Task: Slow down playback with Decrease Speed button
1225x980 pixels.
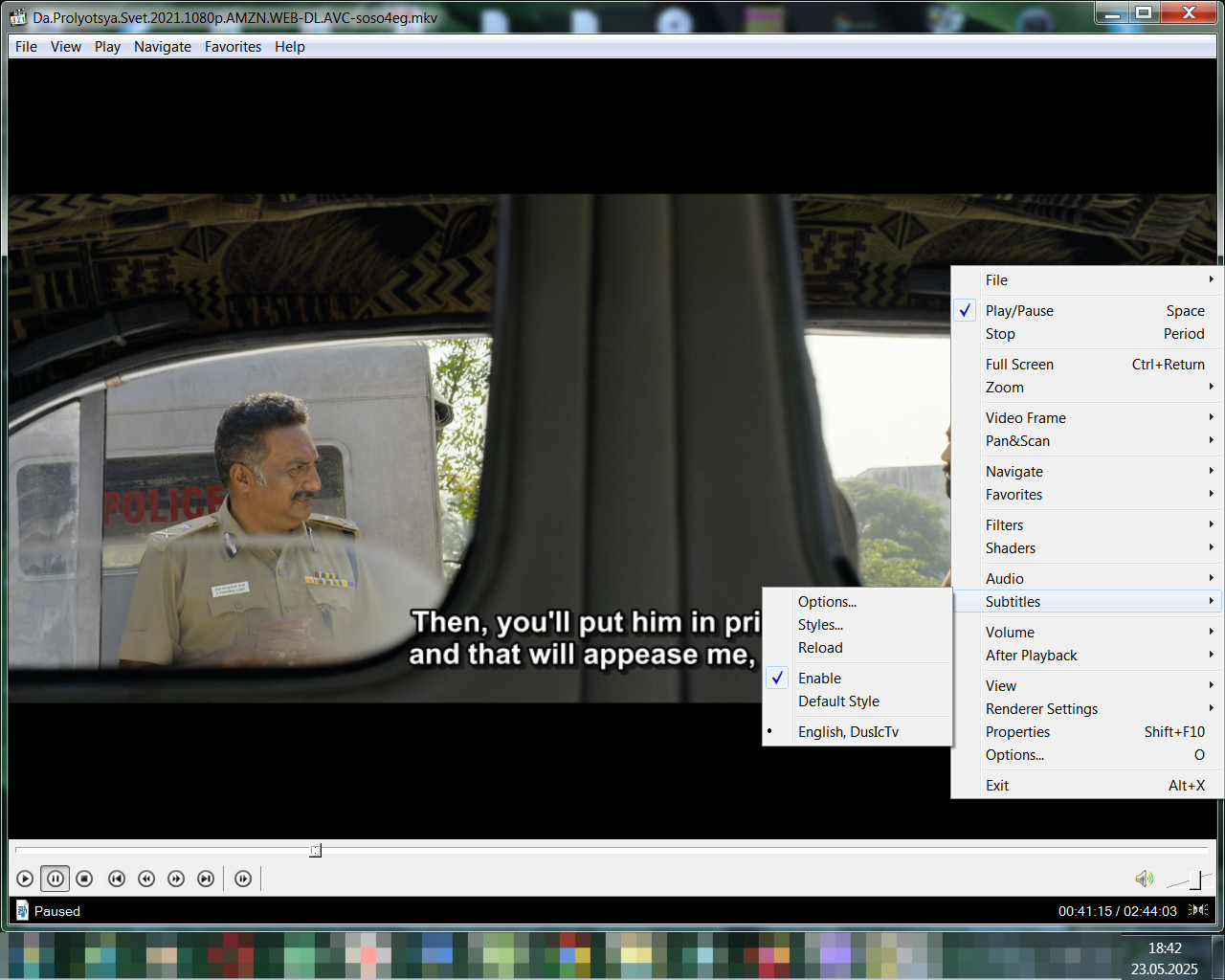Action: [146, 879]
